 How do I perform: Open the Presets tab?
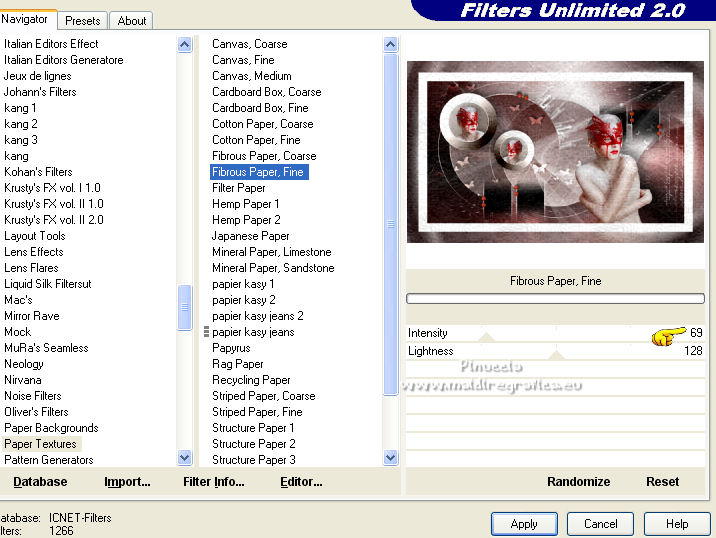[x=83, y=21]
